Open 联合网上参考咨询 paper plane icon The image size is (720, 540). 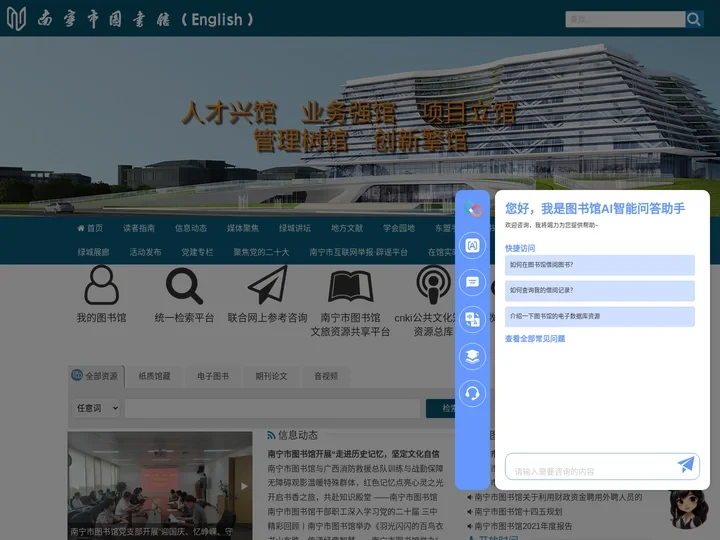click(268, 285)
